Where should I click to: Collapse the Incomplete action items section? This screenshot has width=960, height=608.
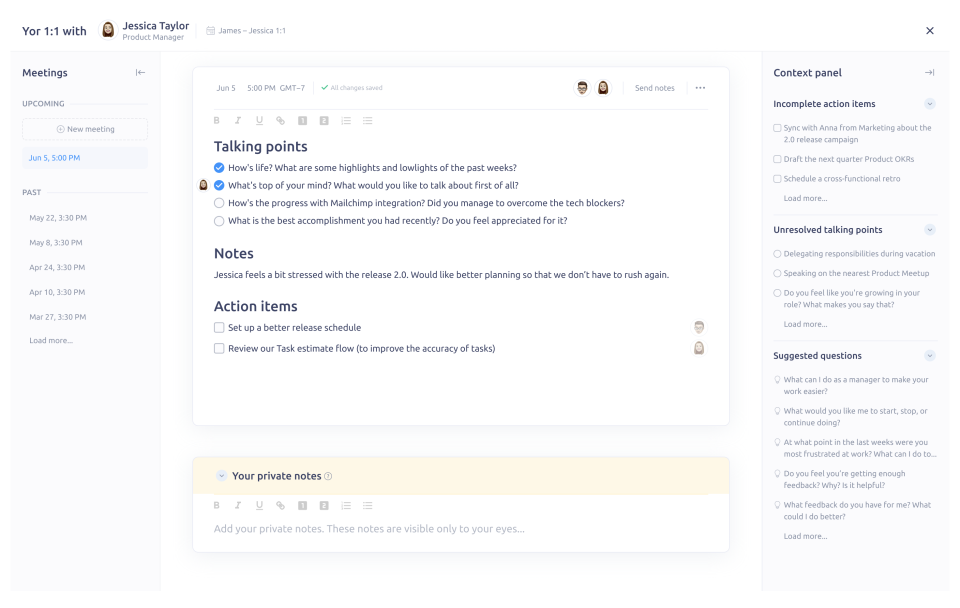pos(929,104)
